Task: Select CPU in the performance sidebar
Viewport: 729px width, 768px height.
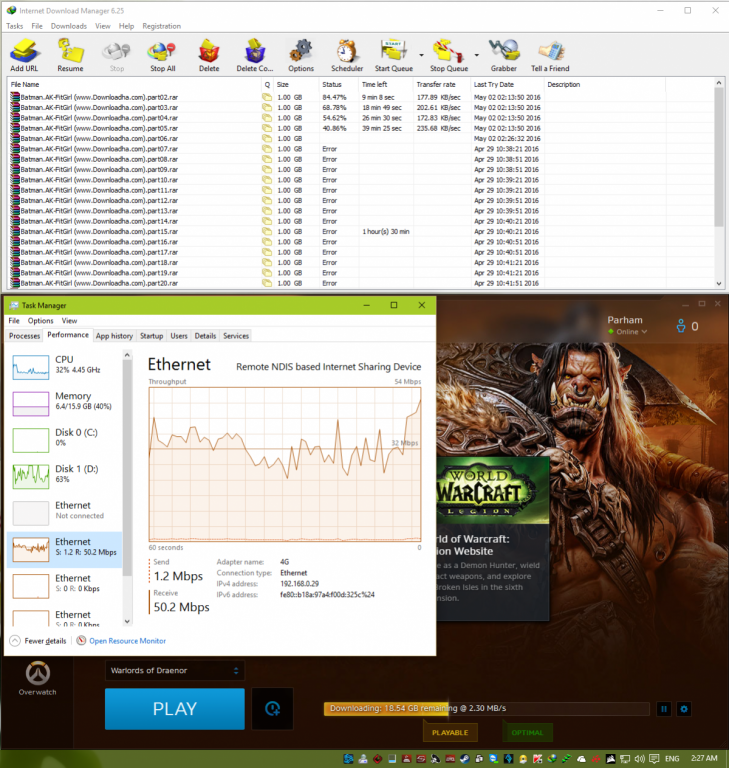Action: coord(65,365)
